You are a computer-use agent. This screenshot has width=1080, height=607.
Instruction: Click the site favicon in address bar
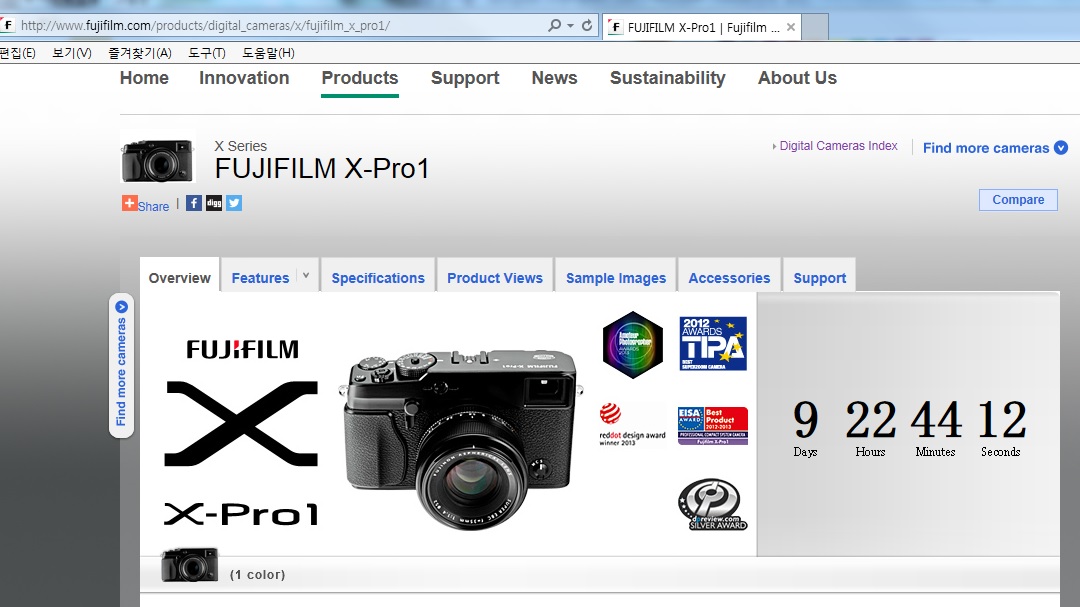tap(8, 25)
